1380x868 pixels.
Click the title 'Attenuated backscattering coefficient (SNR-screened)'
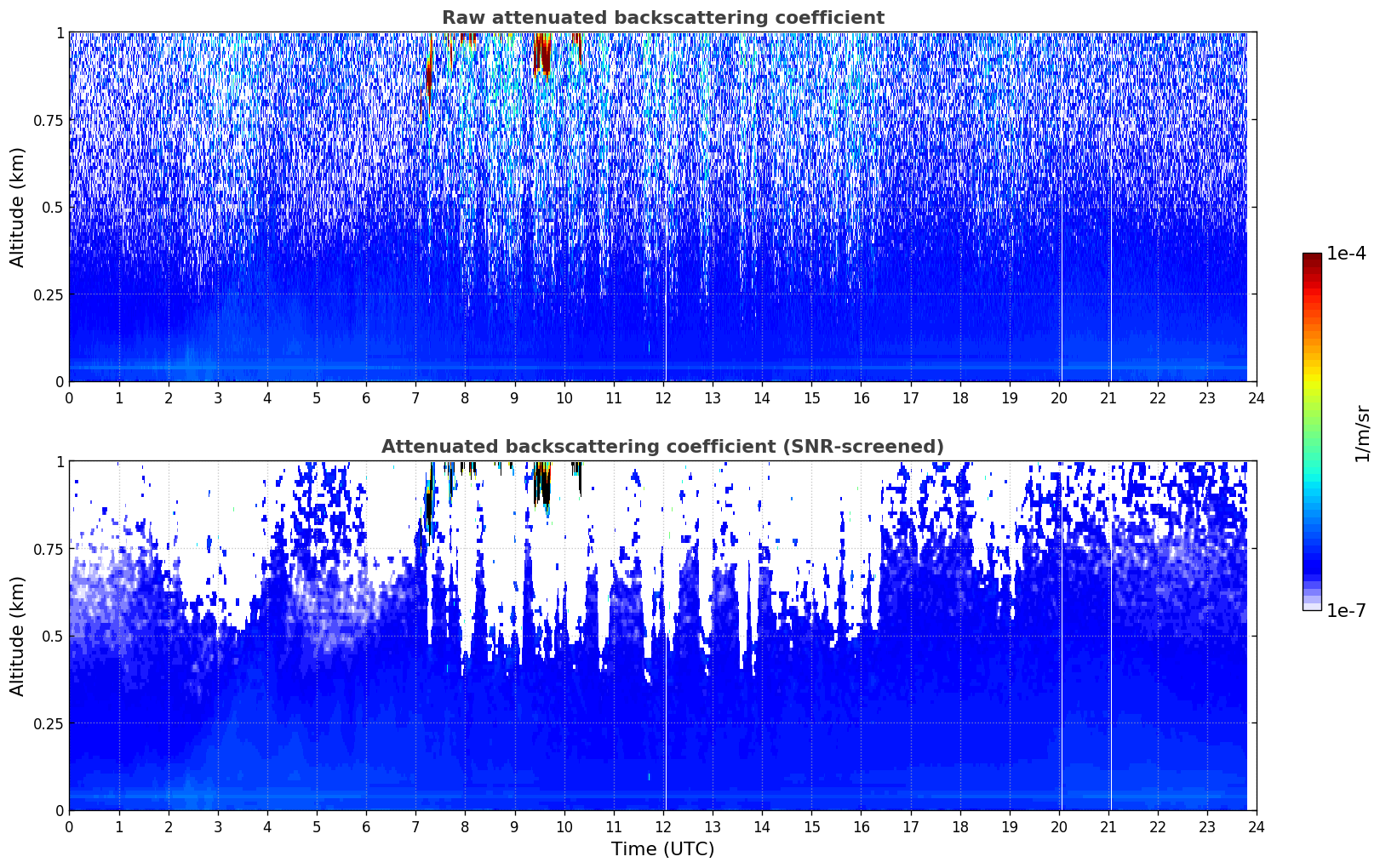pyautogui.click(x=662, y=447)
